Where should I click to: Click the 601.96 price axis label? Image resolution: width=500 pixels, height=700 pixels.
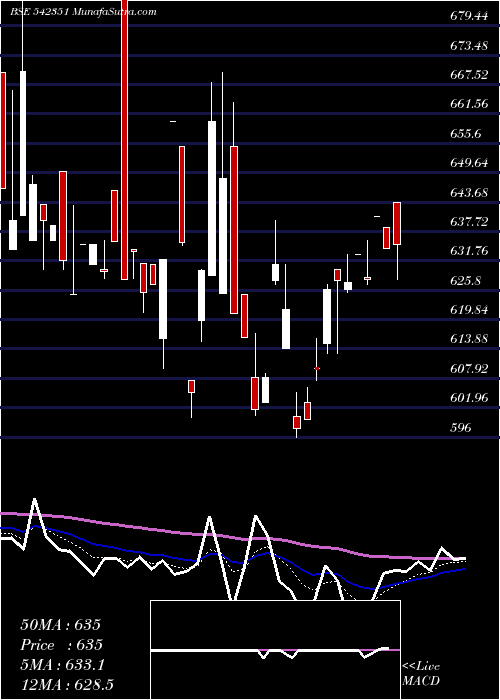pyautogui.click(x=469, y=398)
